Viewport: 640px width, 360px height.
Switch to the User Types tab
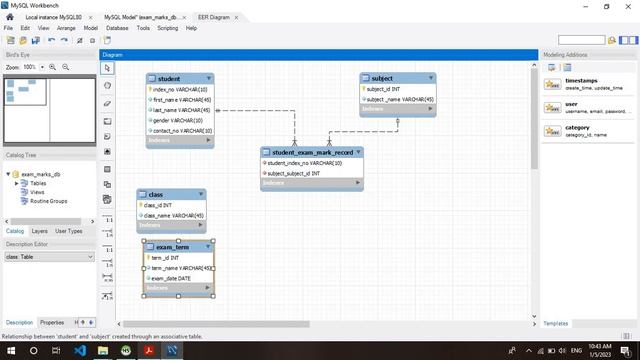pyautogui.click(x=69, y=231)
